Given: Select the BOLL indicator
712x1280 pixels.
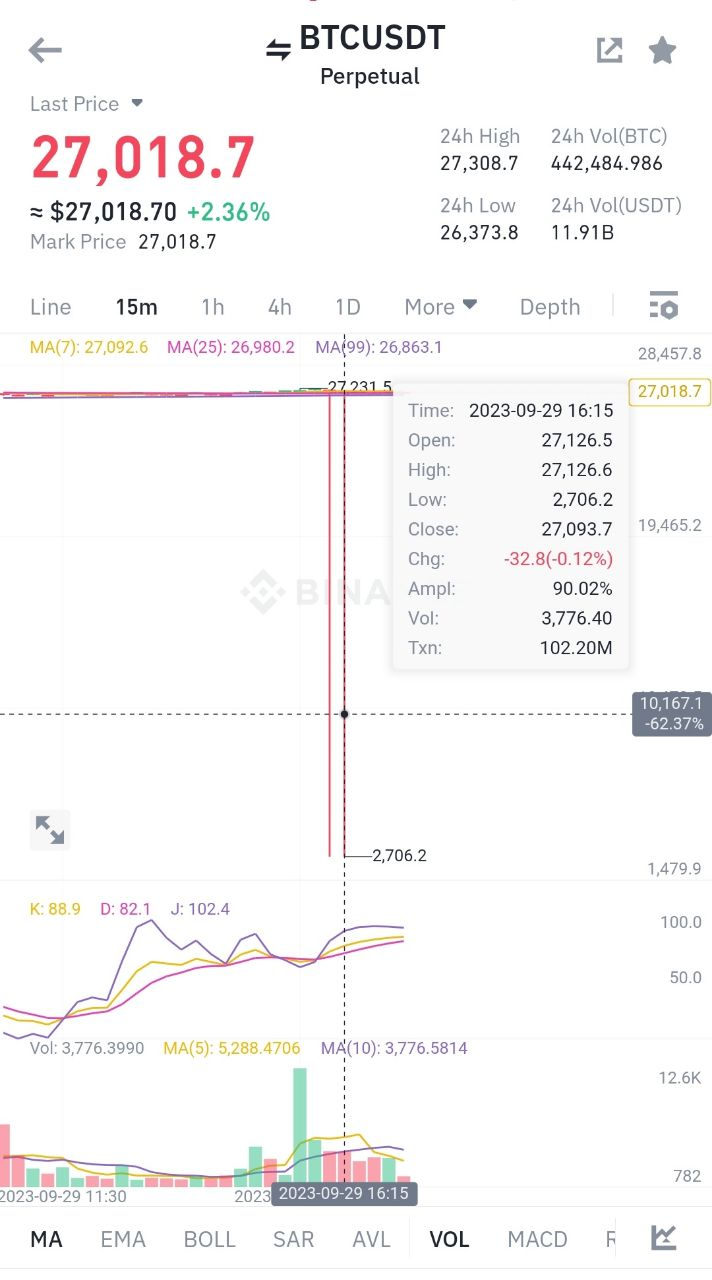Looking at the screenshot, I should click(209, 1238).
